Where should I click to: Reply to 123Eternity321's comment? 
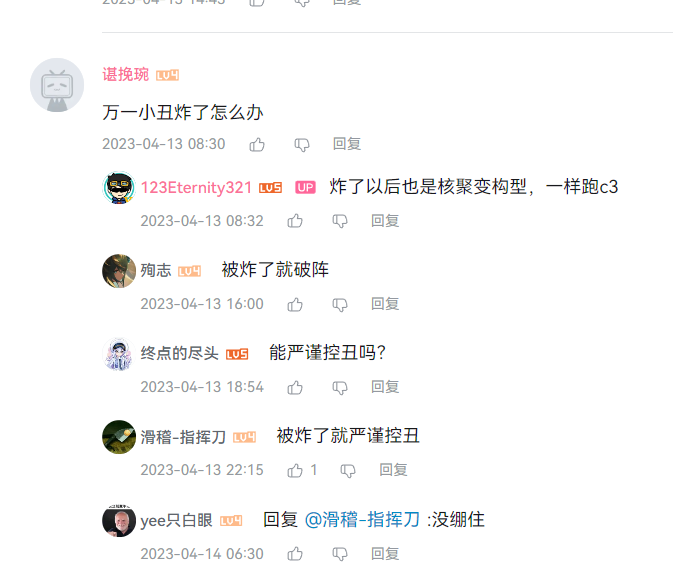coord(385,221)
